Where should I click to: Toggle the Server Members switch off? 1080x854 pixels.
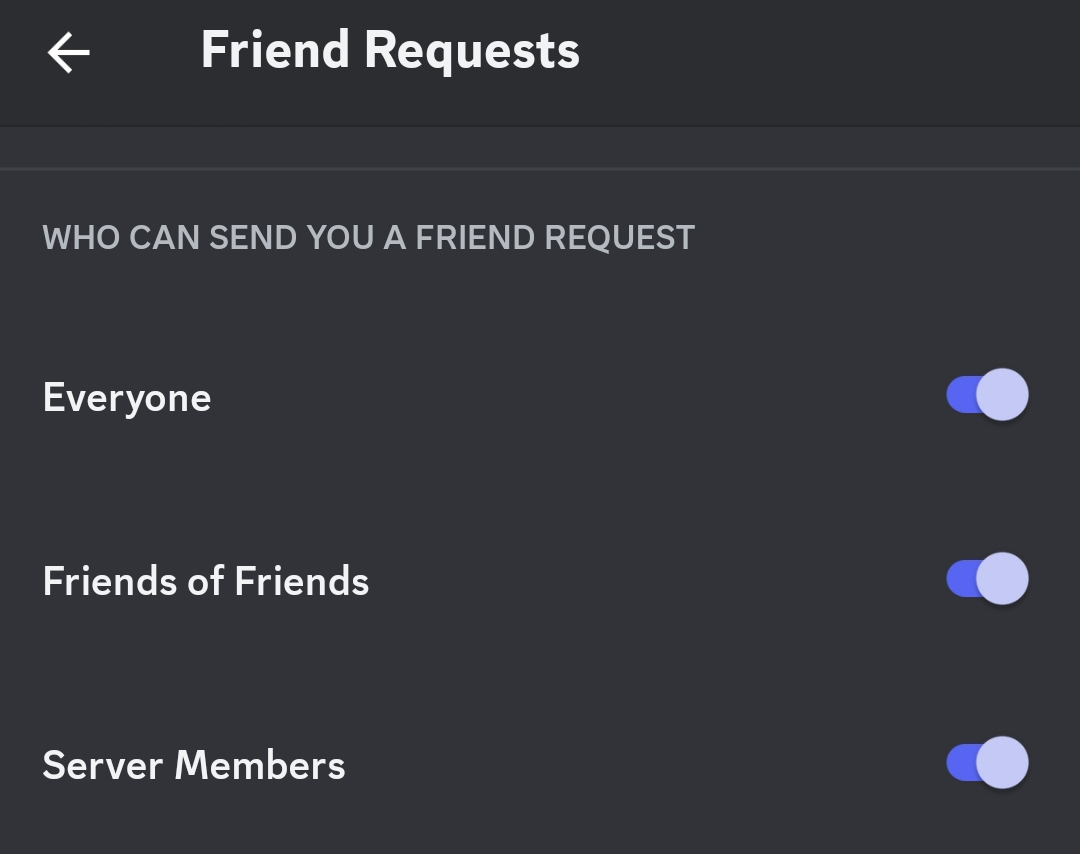click(987, 762)
